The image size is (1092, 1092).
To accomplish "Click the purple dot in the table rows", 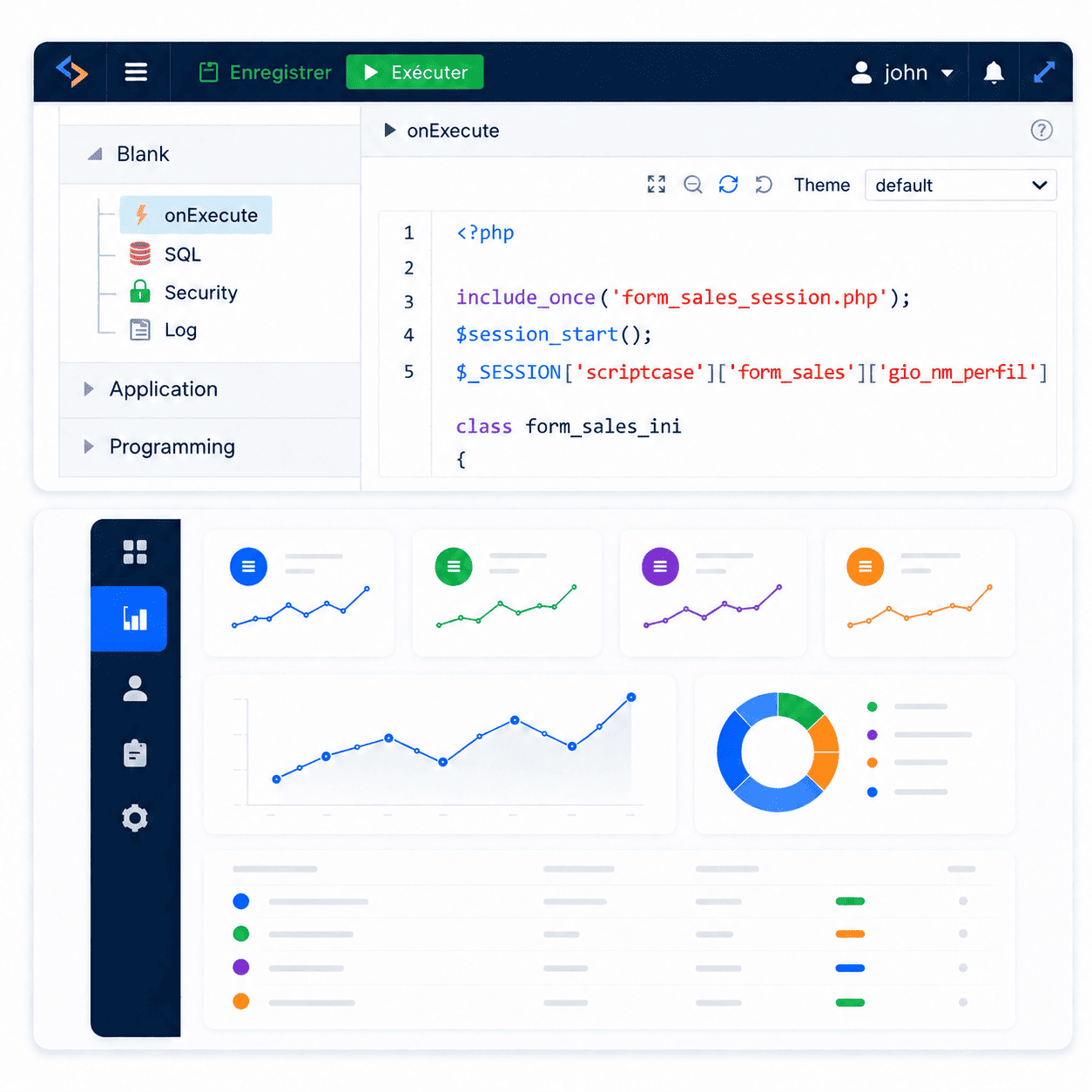I will coord(241,967).
